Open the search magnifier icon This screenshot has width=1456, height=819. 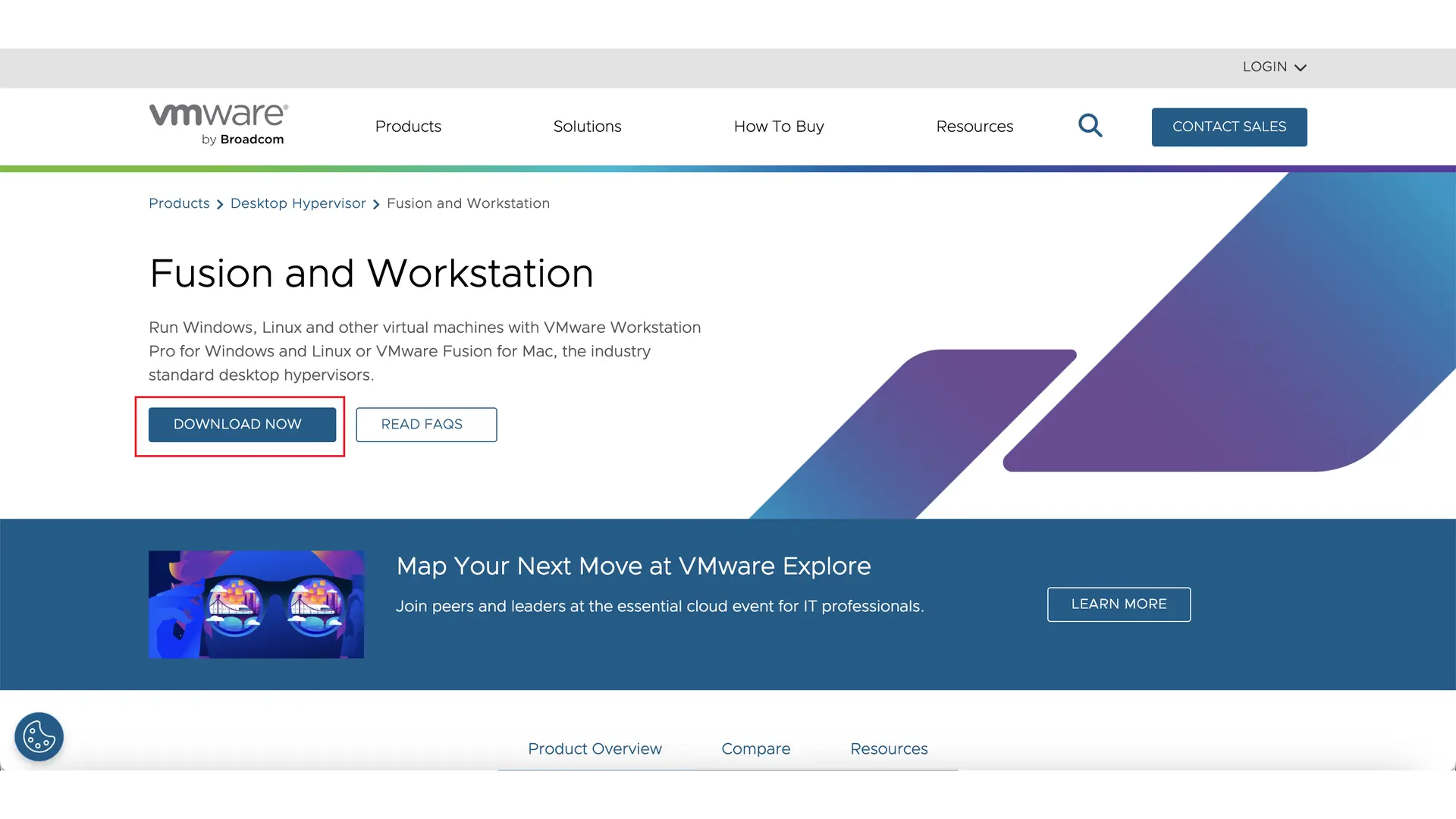tap(1090, 125)
